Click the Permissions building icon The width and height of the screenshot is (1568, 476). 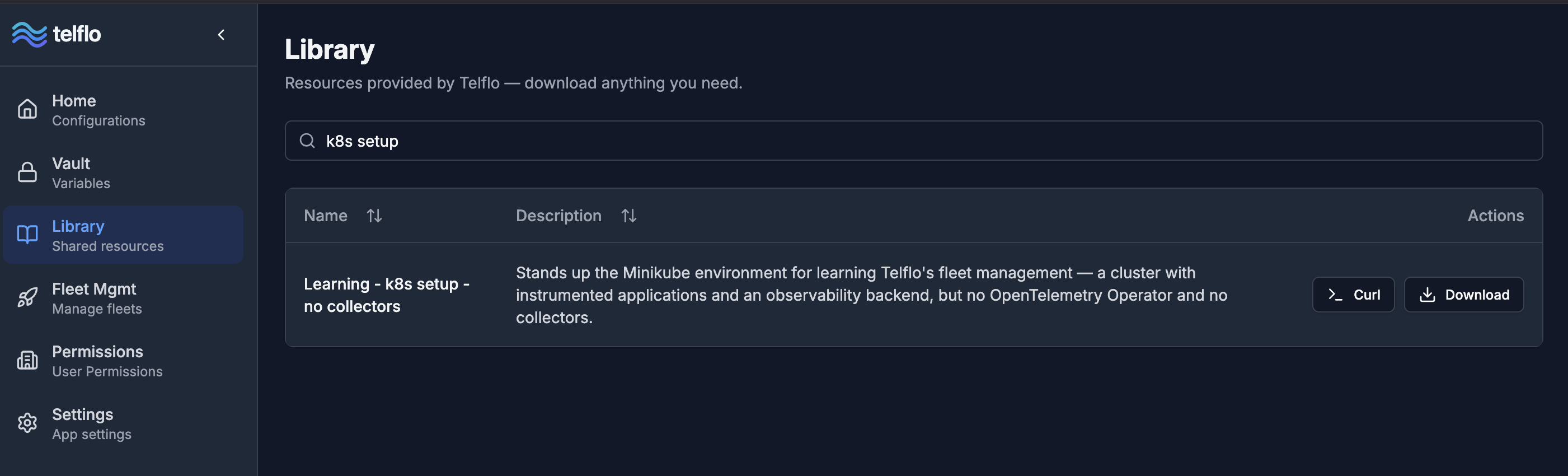pyautogui.click(x=27, y=360)
